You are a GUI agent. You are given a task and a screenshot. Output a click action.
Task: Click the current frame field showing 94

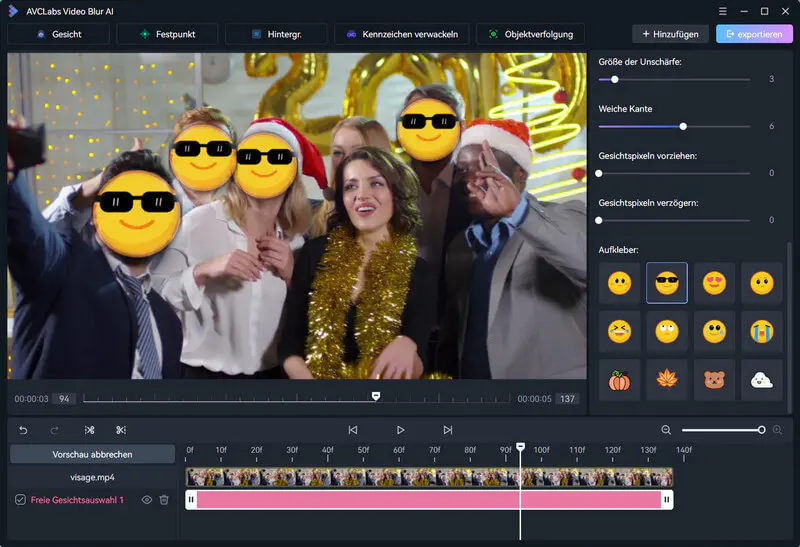[64, 399]
